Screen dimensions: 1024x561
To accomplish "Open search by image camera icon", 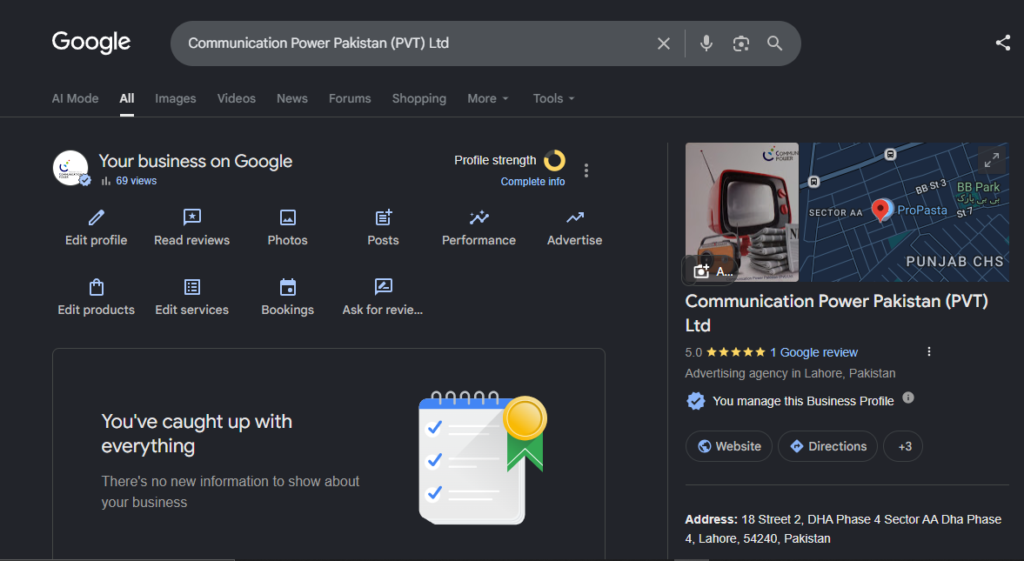I will pos(741,44).
